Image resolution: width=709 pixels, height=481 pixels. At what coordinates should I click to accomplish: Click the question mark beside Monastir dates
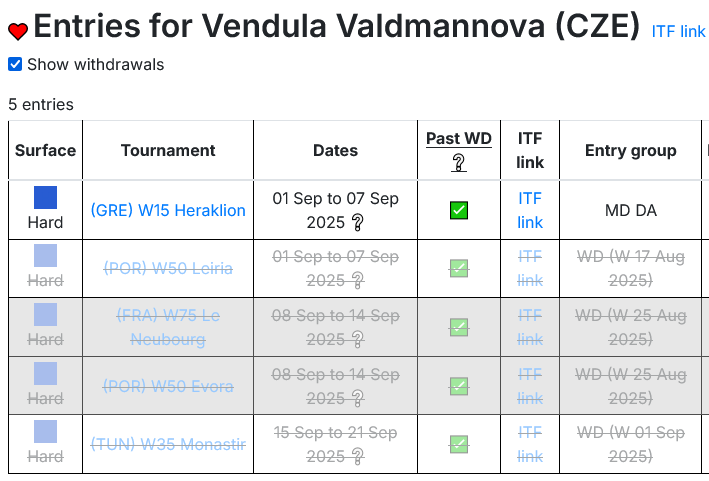coord(357,457)
